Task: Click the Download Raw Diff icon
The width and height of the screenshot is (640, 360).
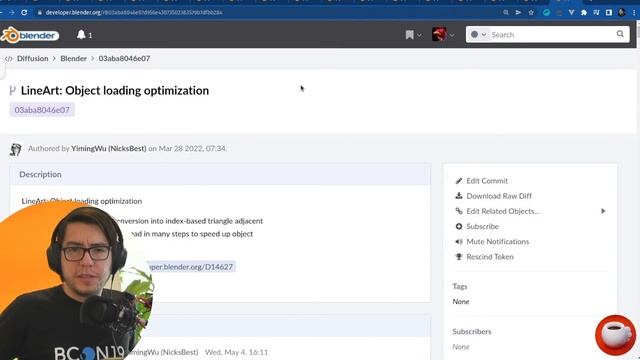Action: (459, 196)
